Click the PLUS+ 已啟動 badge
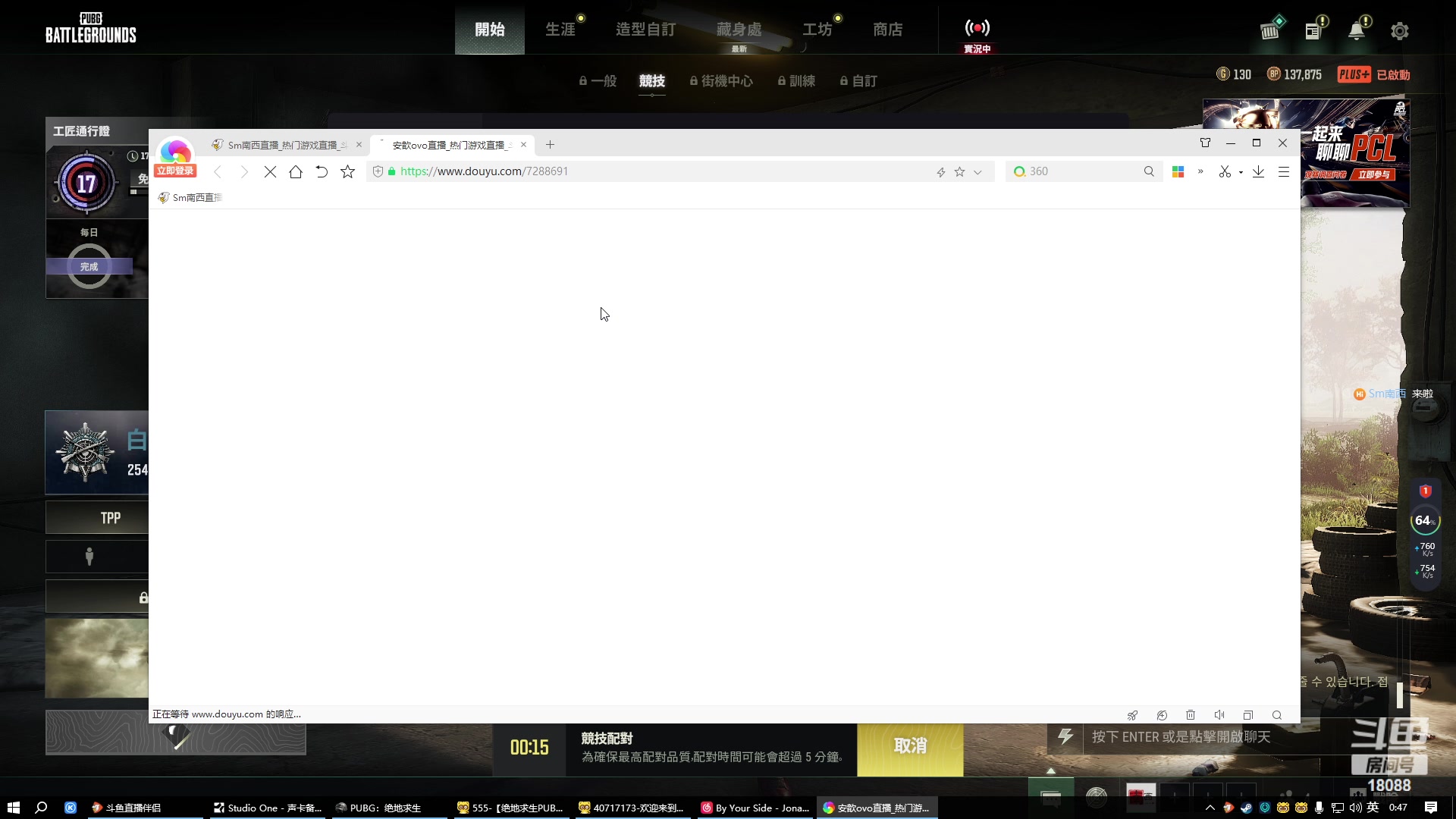 click(1373, 75)
